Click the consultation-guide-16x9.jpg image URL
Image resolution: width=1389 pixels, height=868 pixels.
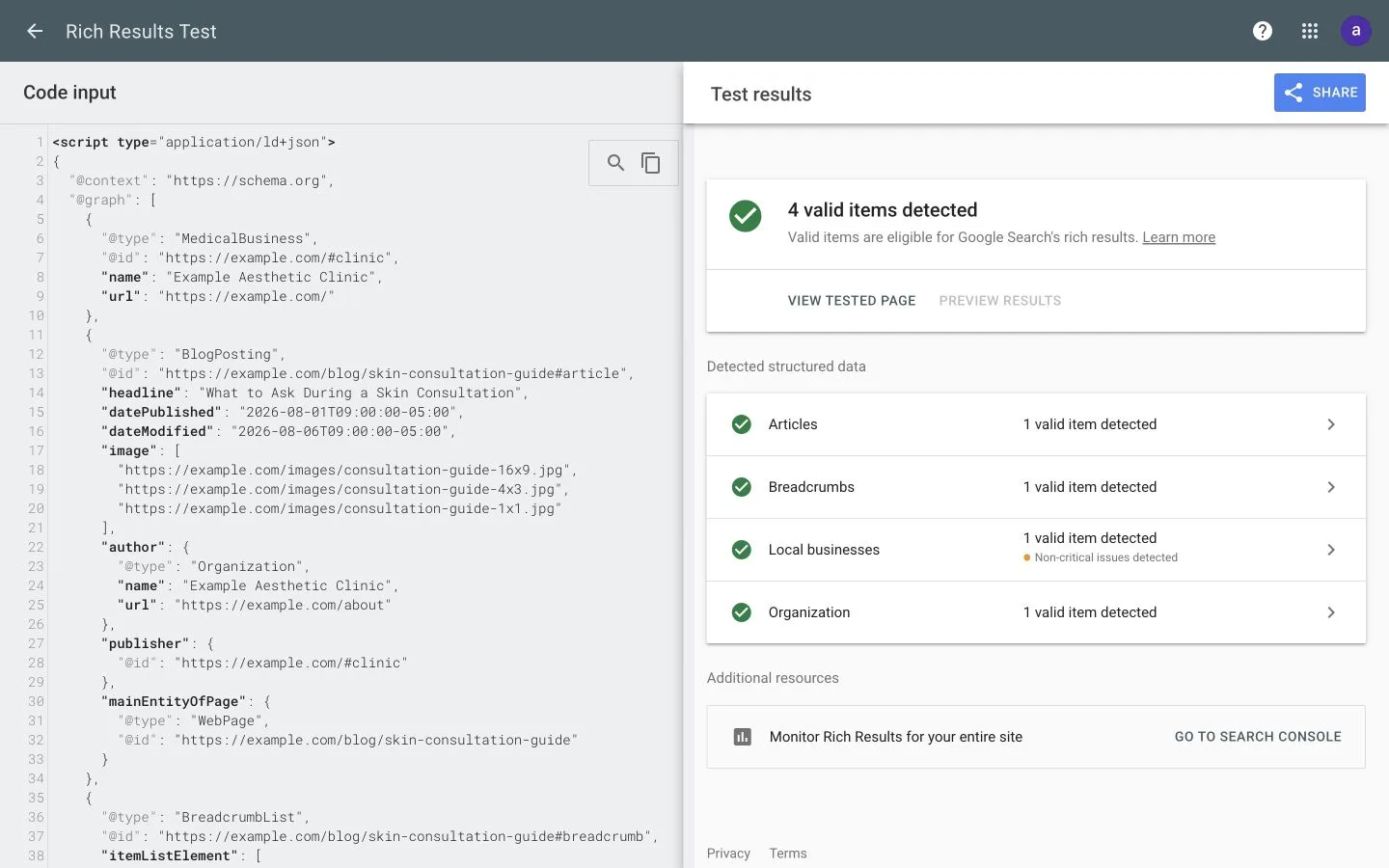344,470
